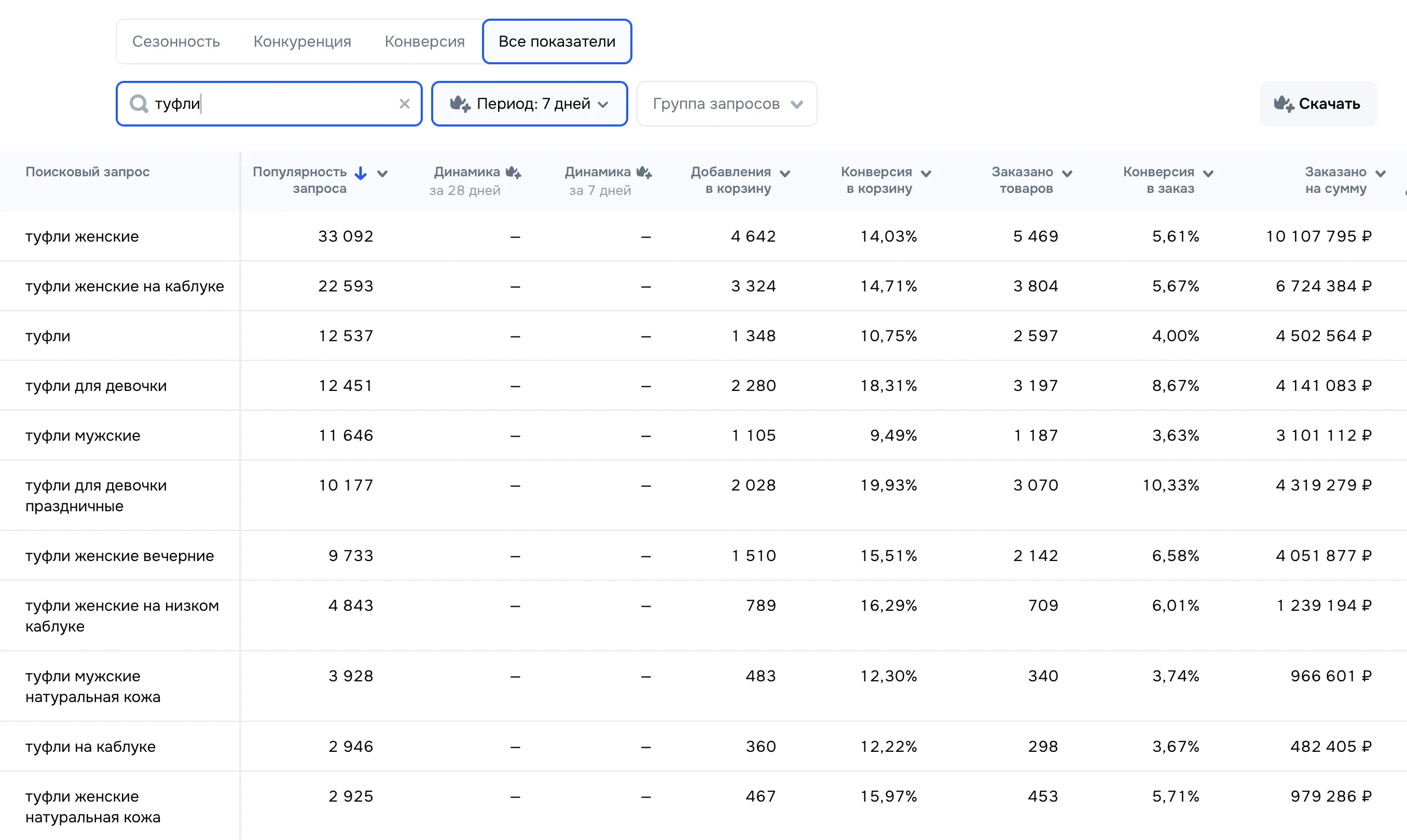
Task: Click blue sort arrow in Популярность column
Action: [x=361, y=173]
